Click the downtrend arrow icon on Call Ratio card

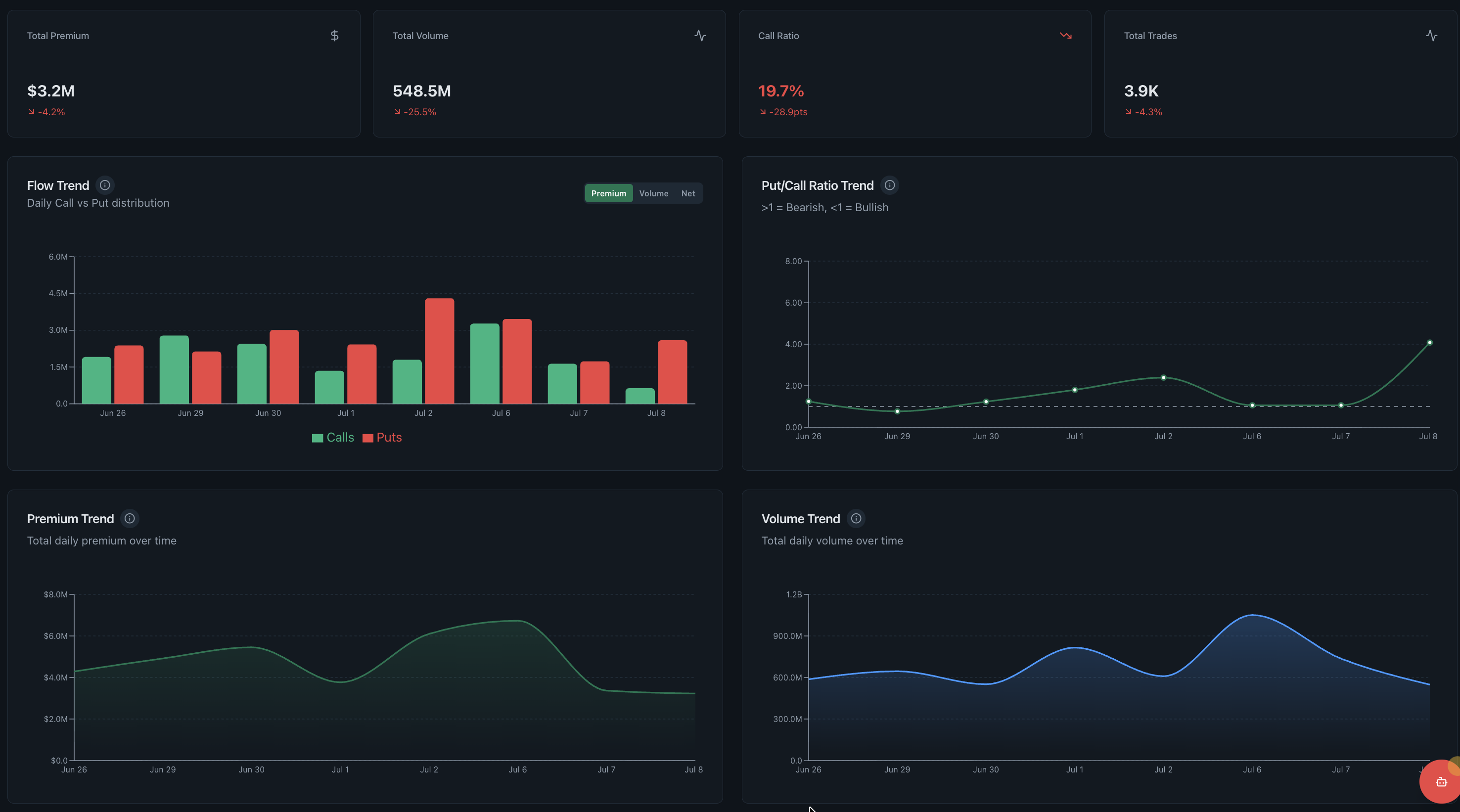[x=1065, y=36]
